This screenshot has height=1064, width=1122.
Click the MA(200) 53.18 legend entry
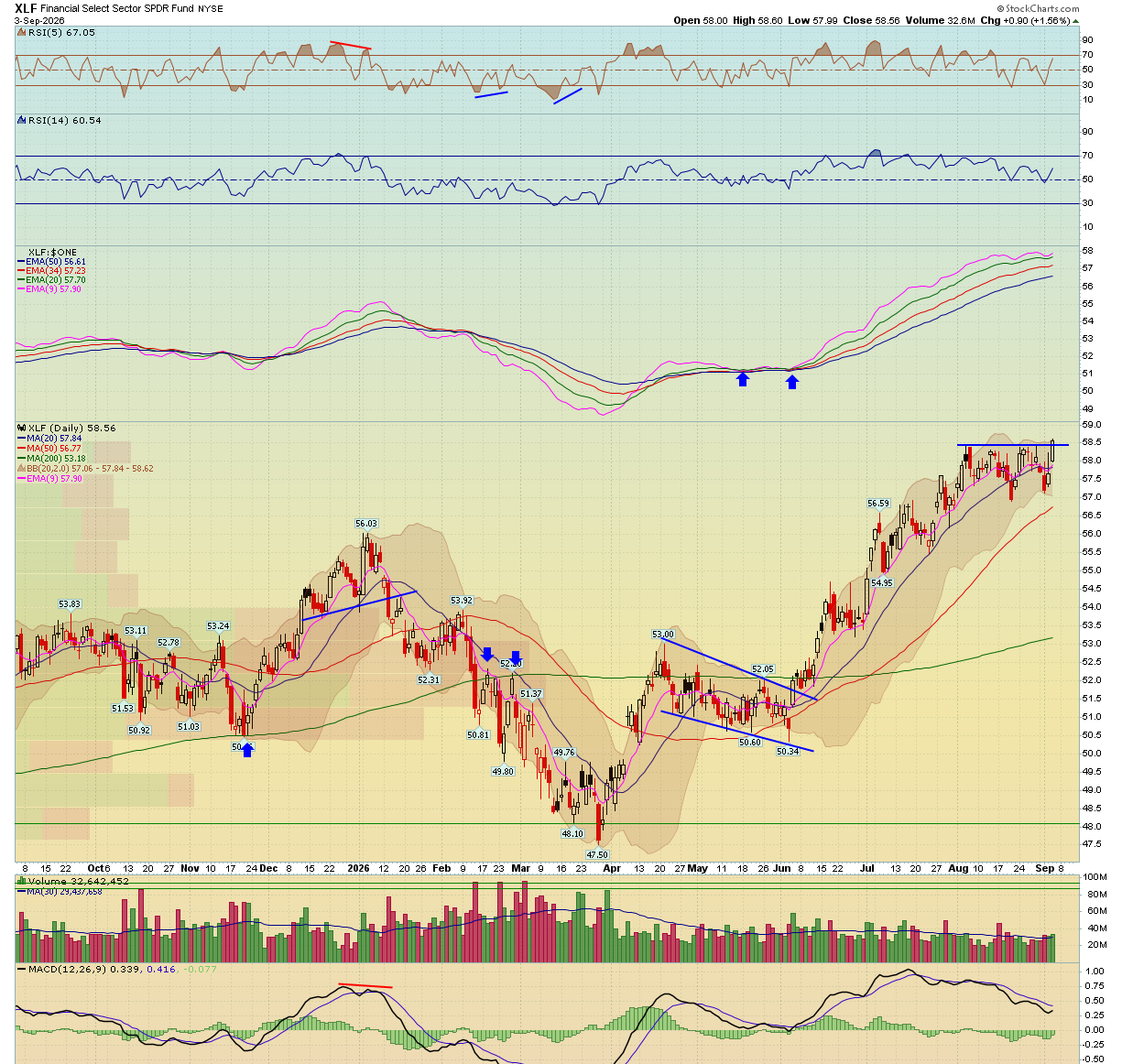click(x=57, y=459)
